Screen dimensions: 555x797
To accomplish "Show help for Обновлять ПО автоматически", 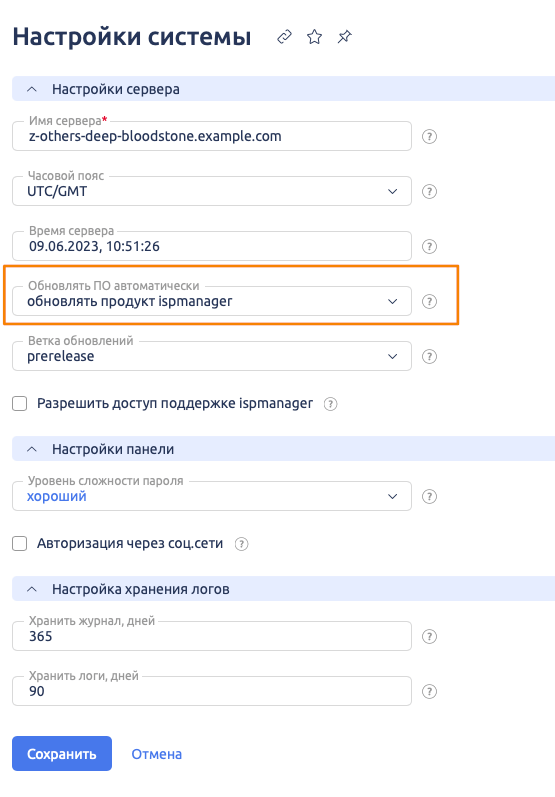I will click(429, 301).
